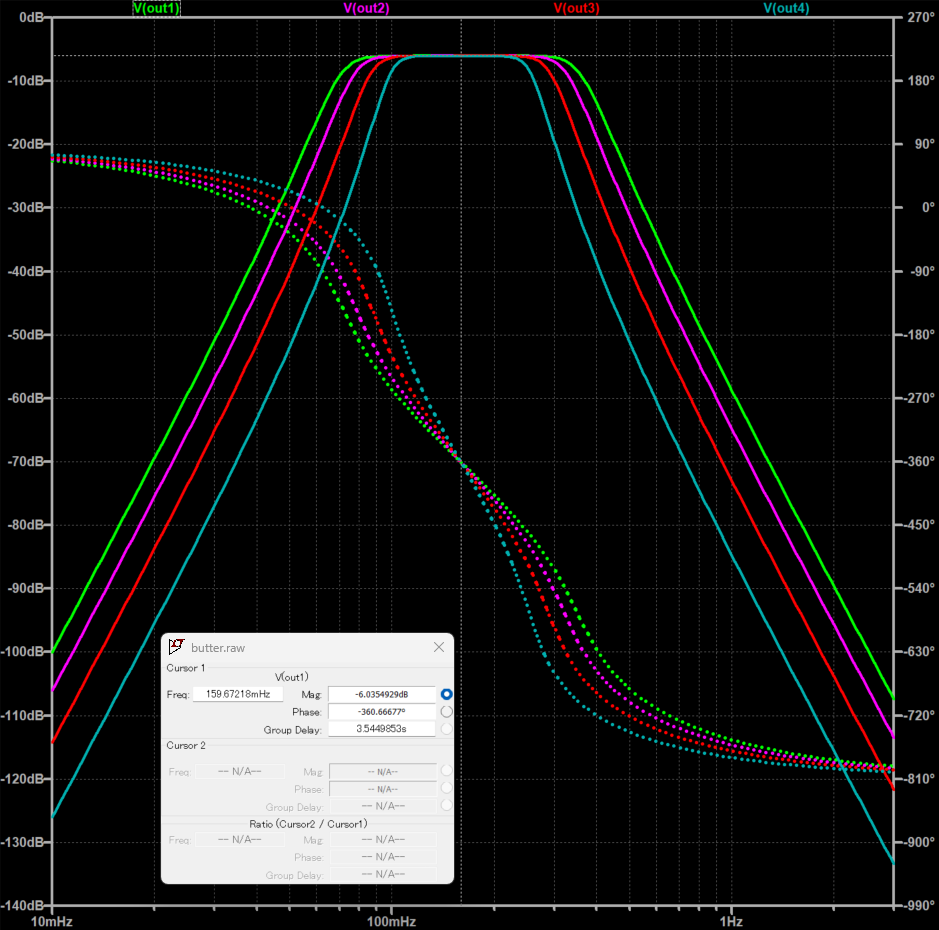Click Cursor 1 Mag field -6.0354929dB
This screenshot has width=939, height=930.
pos(381,695)
